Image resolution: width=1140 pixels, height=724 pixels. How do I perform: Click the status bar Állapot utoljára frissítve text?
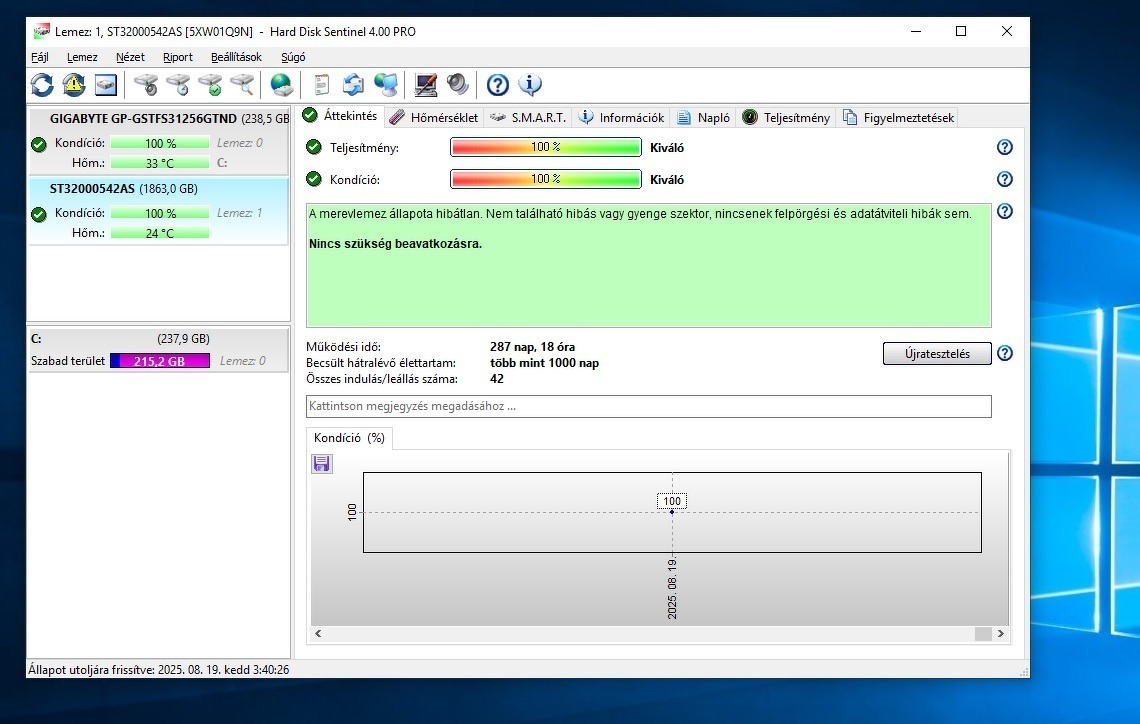pyautogui.click(x=158, y=670)
